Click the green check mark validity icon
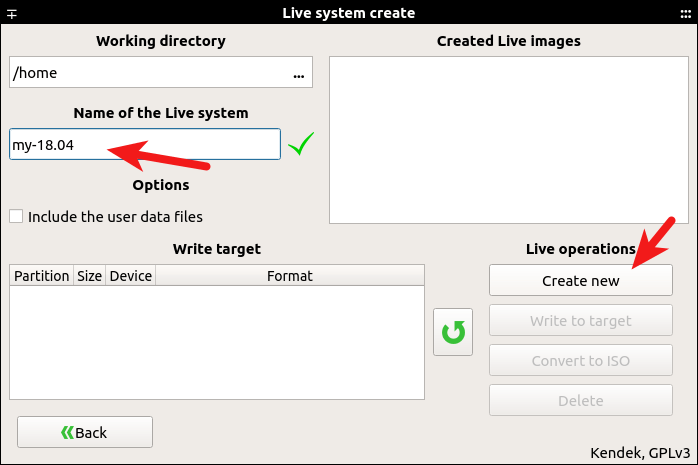This screenshot has height=465, width=698. 300,145
